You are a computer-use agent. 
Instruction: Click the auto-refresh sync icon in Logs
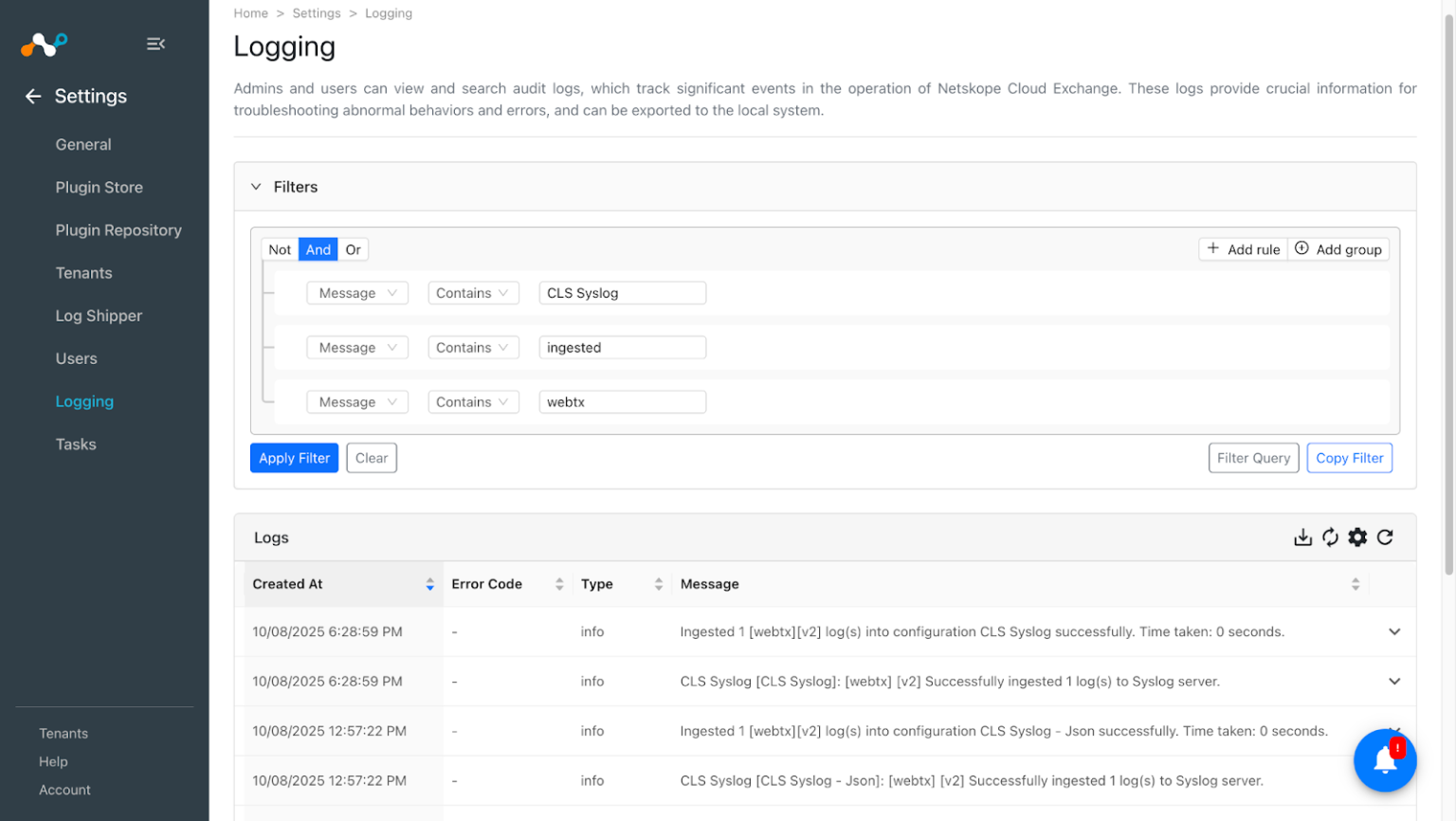(x=1330, y=538)
